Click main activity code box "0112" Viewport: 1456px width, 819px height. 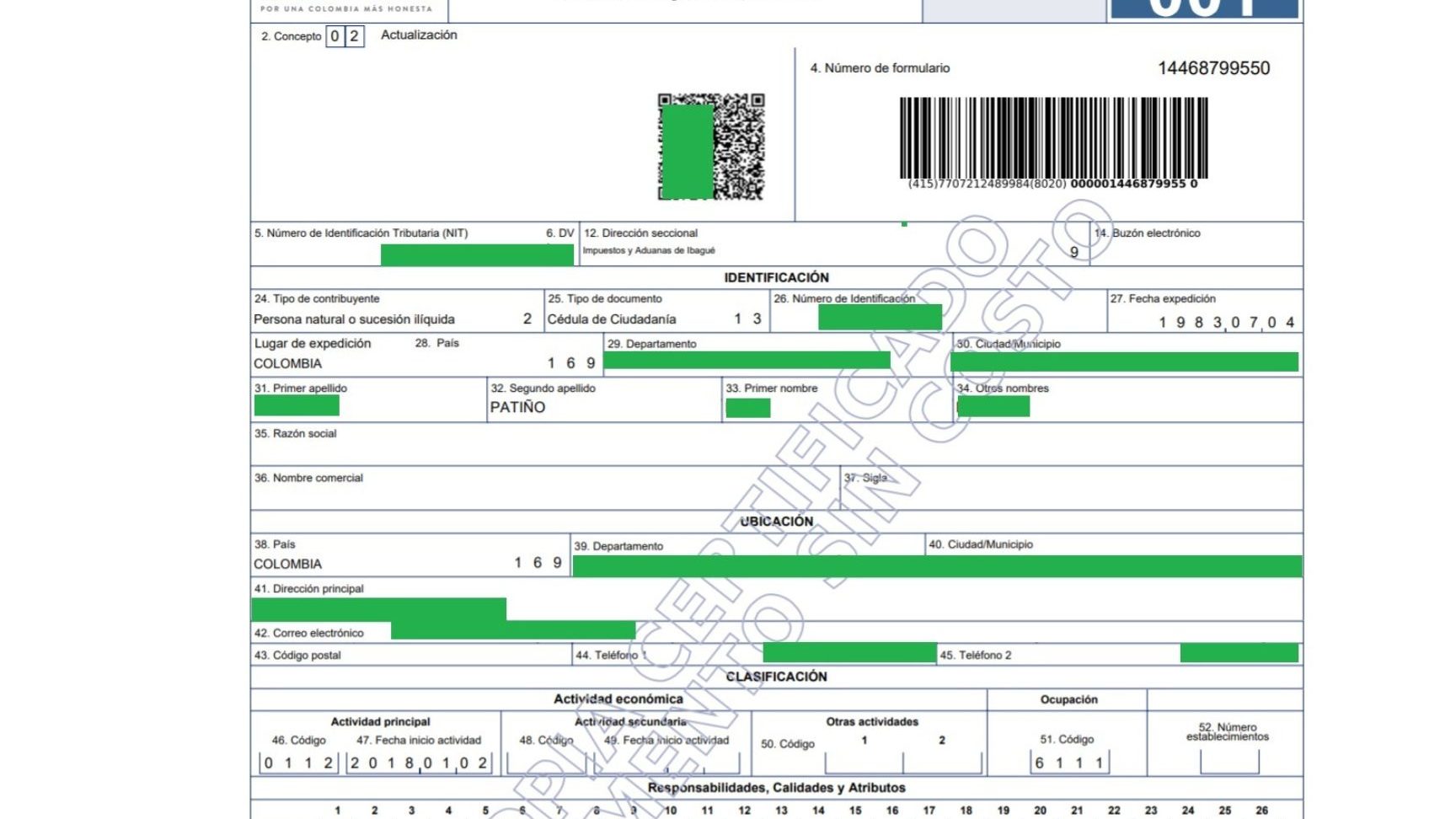[x=298, y=763]
